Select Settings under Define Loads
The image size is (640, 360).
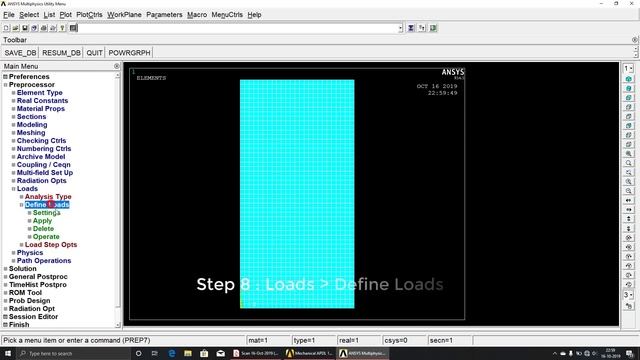click(x=47, y=213)
